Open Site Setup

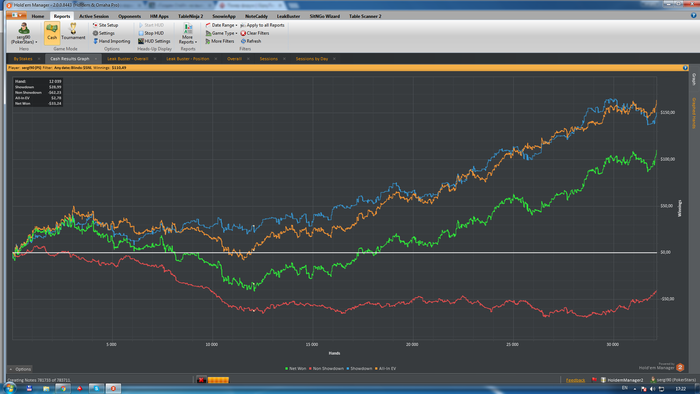105,25
